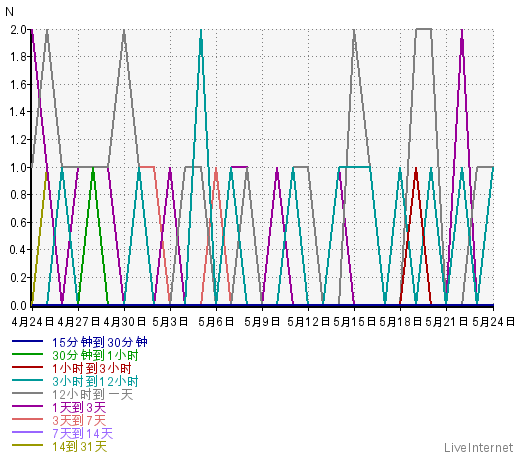520x457 pixels.
Task: Click the 4月24日 x-axis date label
Action: [x=32, y=322]
